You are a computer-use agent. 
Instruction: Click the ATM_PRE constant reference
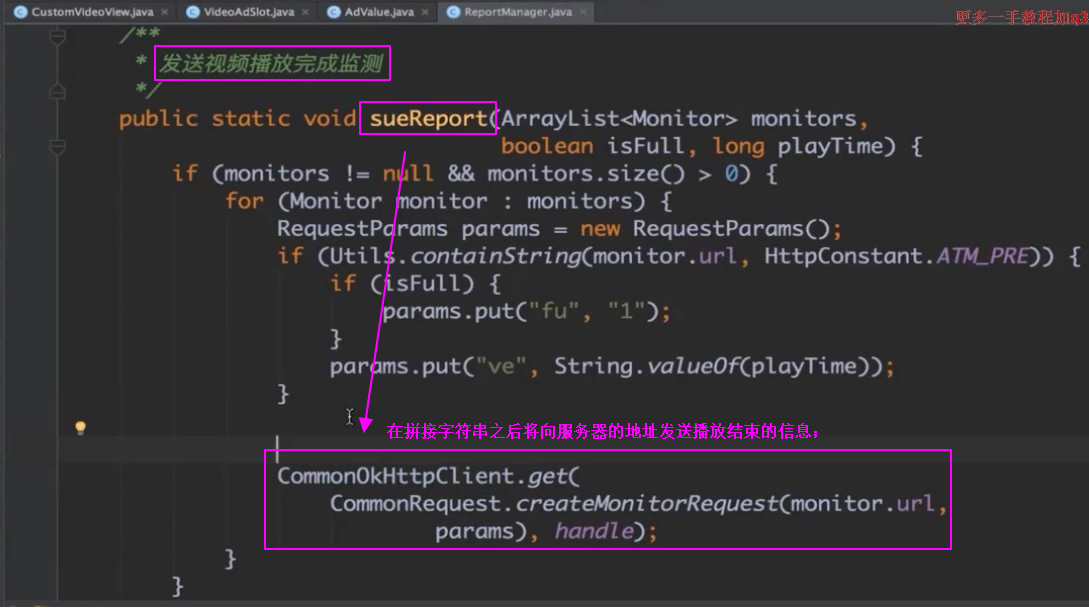(x=982, y=256)
